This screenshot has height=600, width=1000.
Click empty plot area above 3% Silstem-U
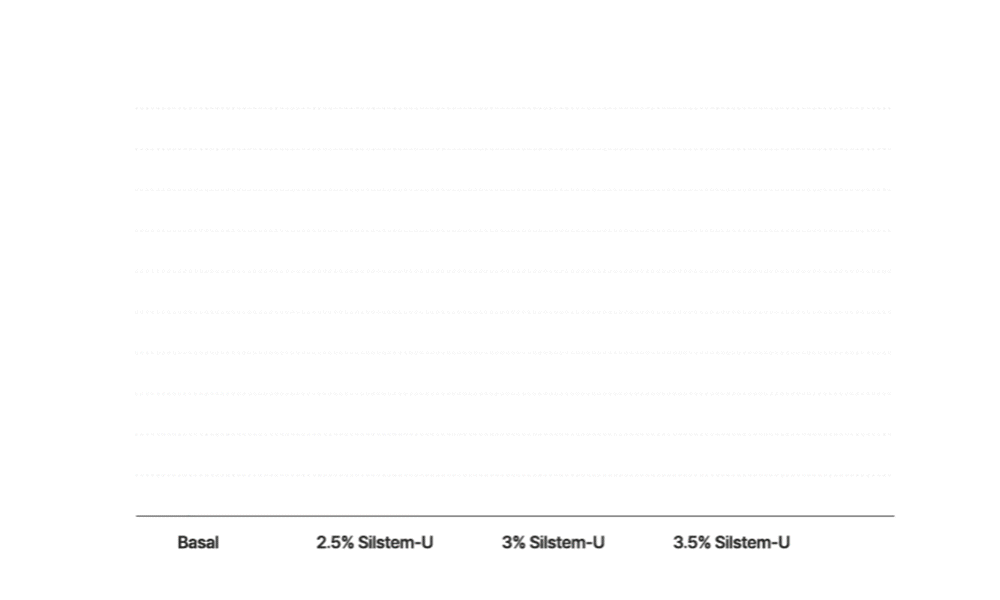pyautogui.click(x=553, y=332)
